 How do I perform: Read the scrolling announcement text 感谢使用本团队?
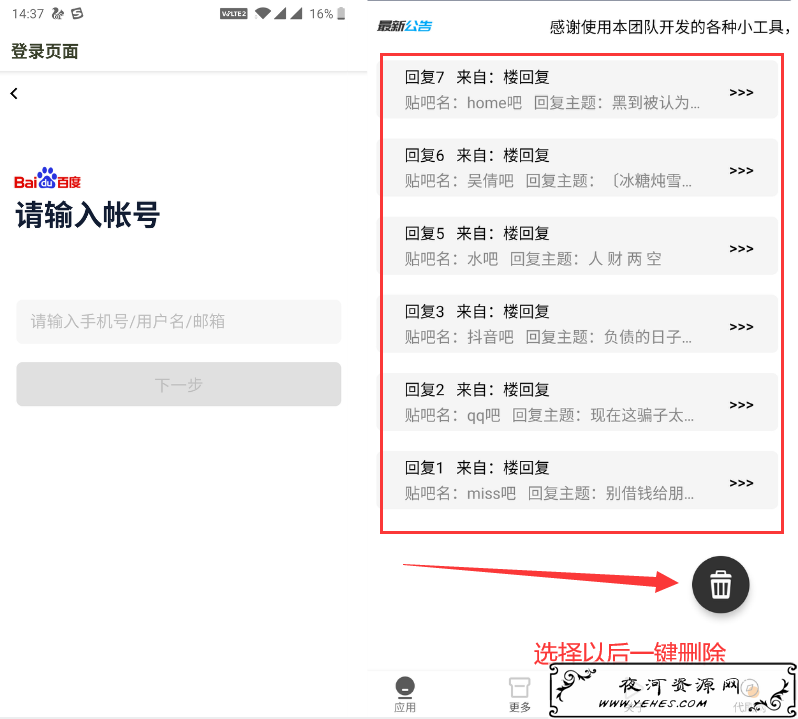[670, 26]
